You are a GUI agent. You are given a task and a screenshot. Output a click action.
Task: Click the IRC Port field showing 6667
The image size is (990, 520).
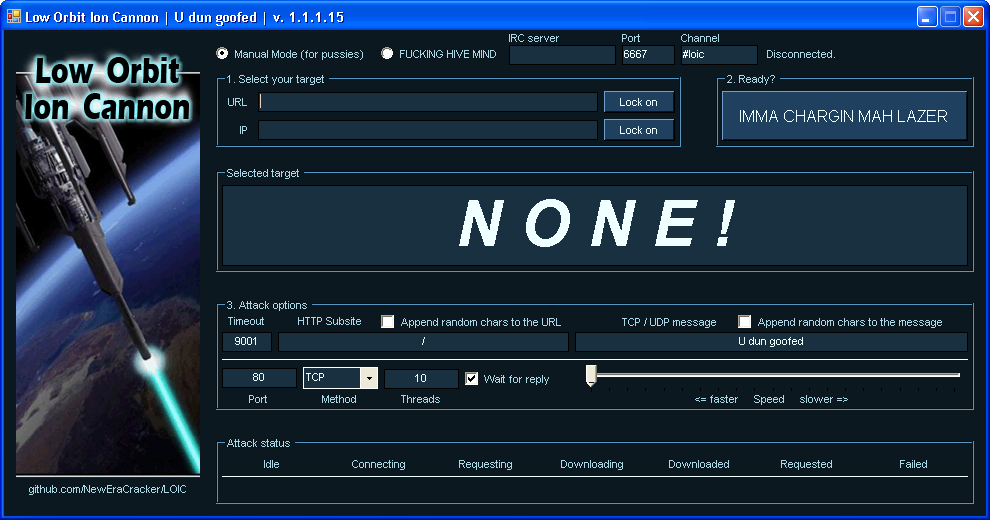648,55
